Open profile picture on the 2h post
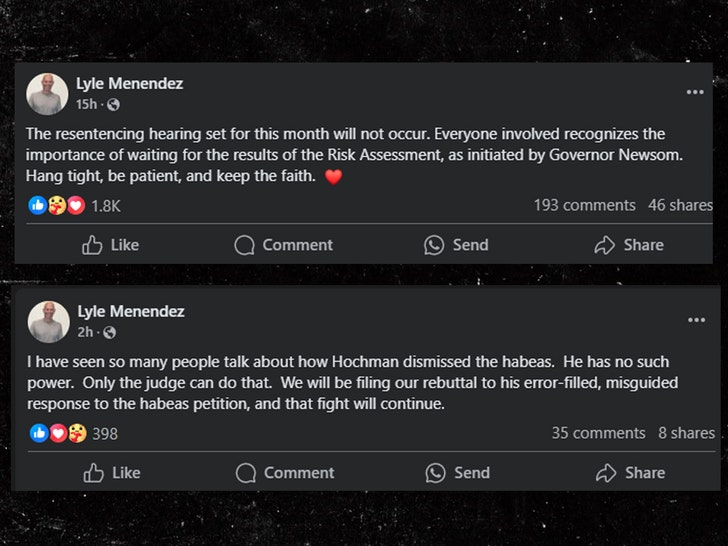This screenshot has width=728, height=546. 48,322
